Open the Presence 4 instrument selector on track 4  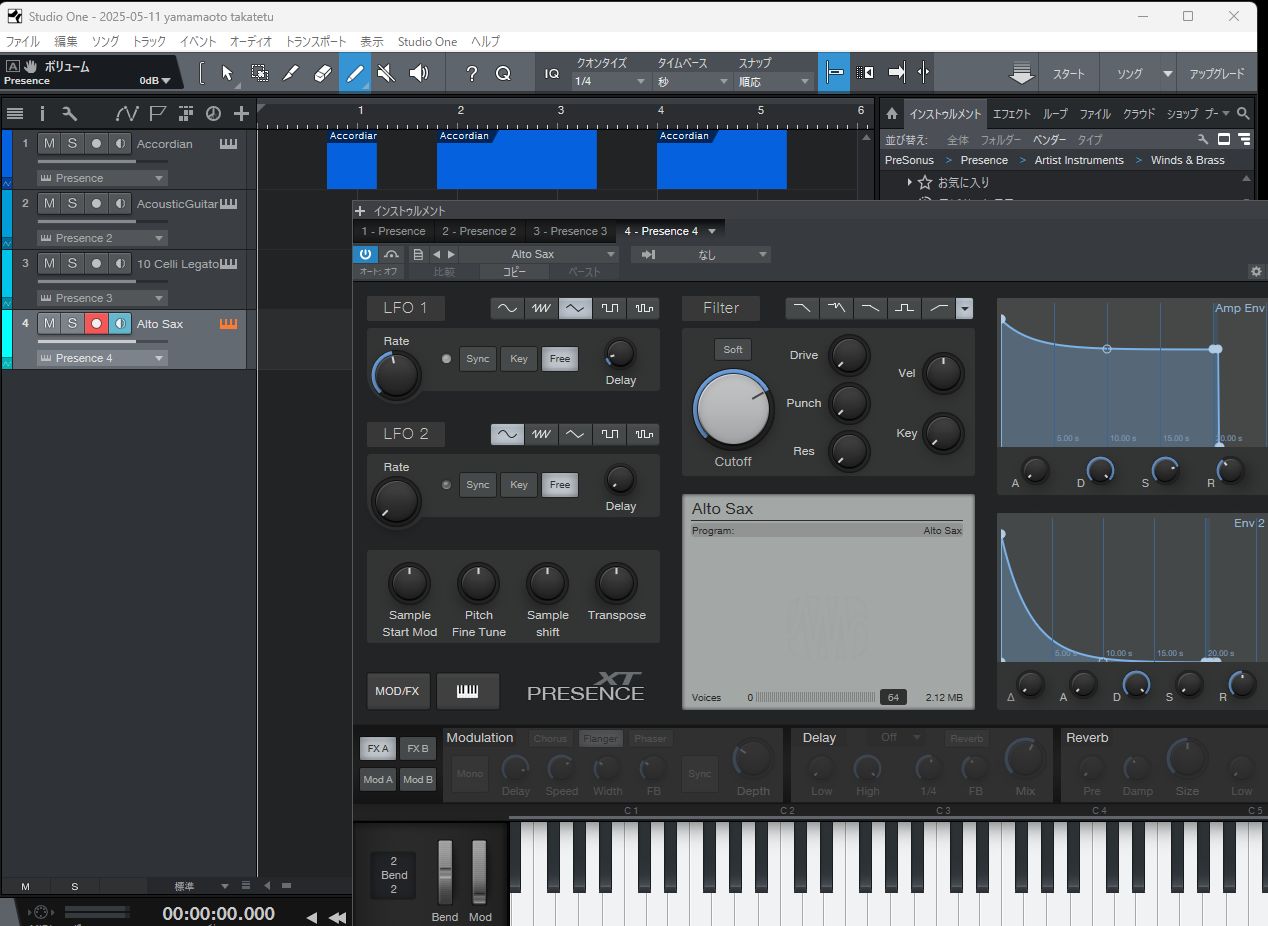tap(102, 358)
